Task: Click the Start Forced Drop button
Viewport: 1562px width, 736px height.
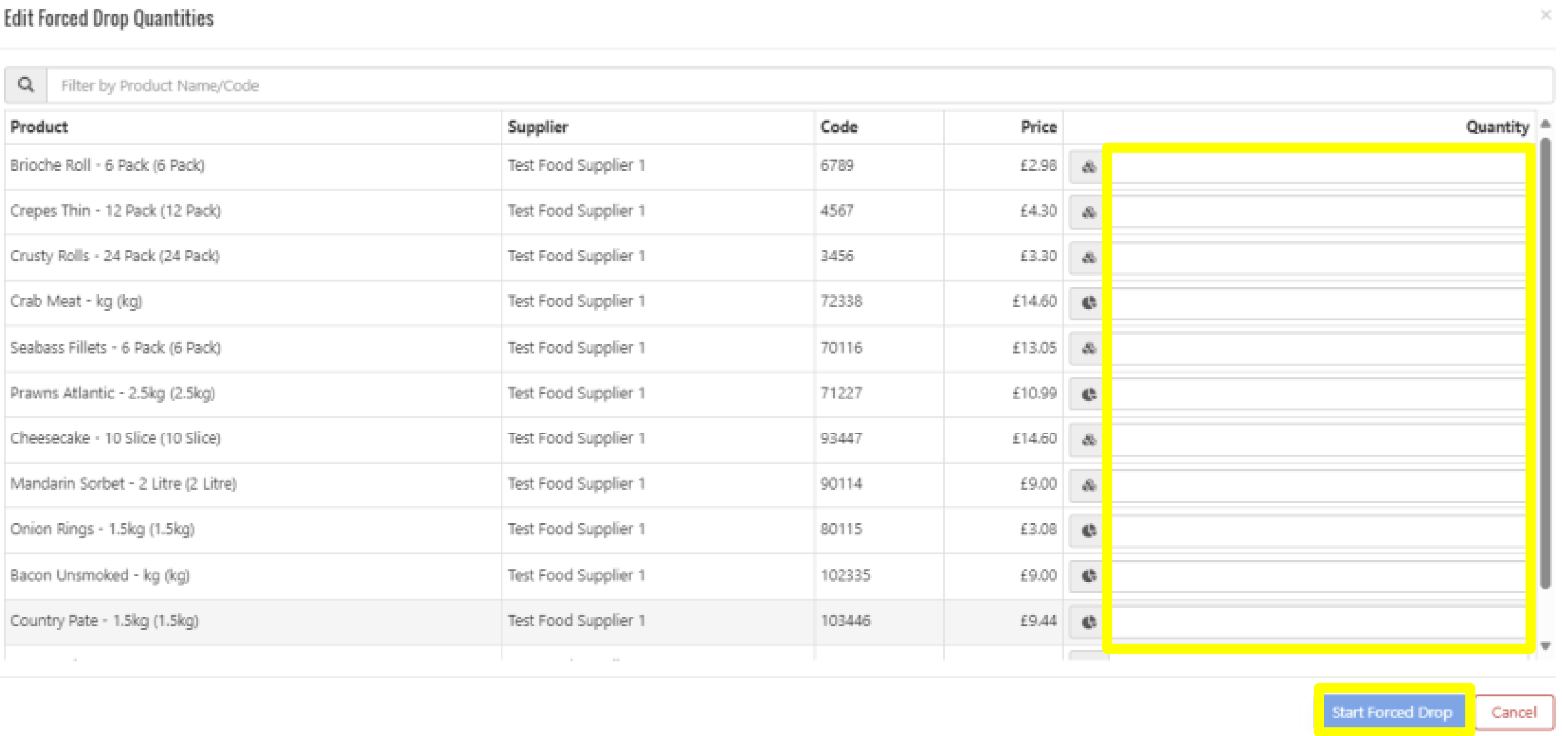Action: pyautogui.click(x=1391, y=712)
